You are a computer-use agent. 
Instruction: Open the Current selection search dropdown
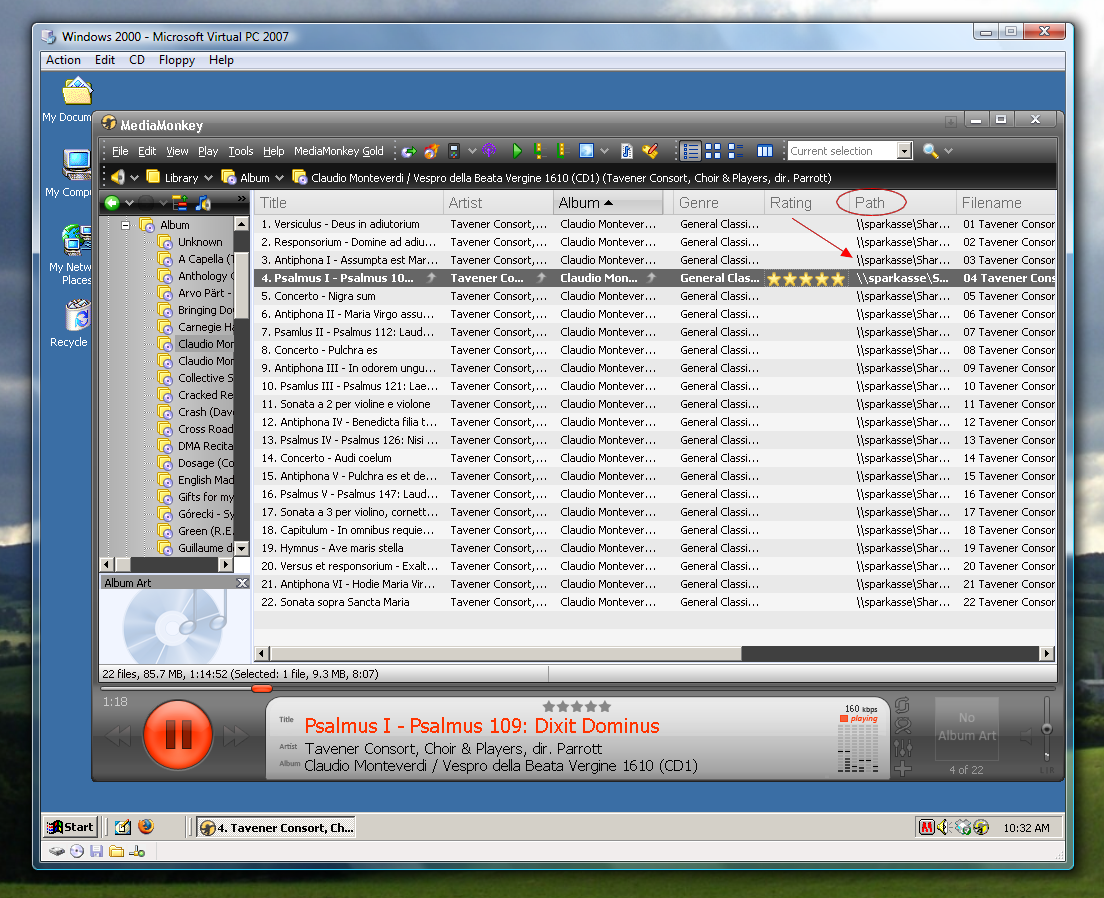(x=904, y=151)
